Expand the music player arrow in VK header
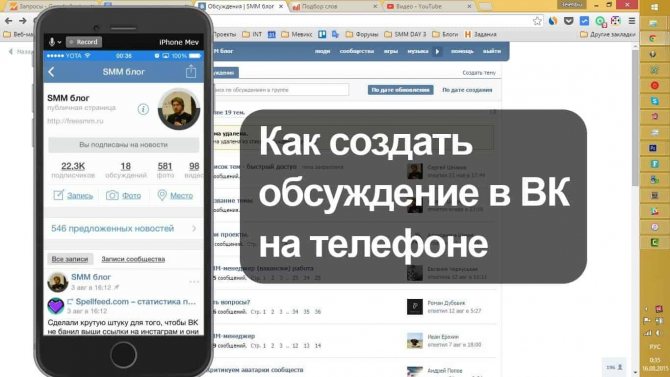670x377 pixels. click(437, 51)
